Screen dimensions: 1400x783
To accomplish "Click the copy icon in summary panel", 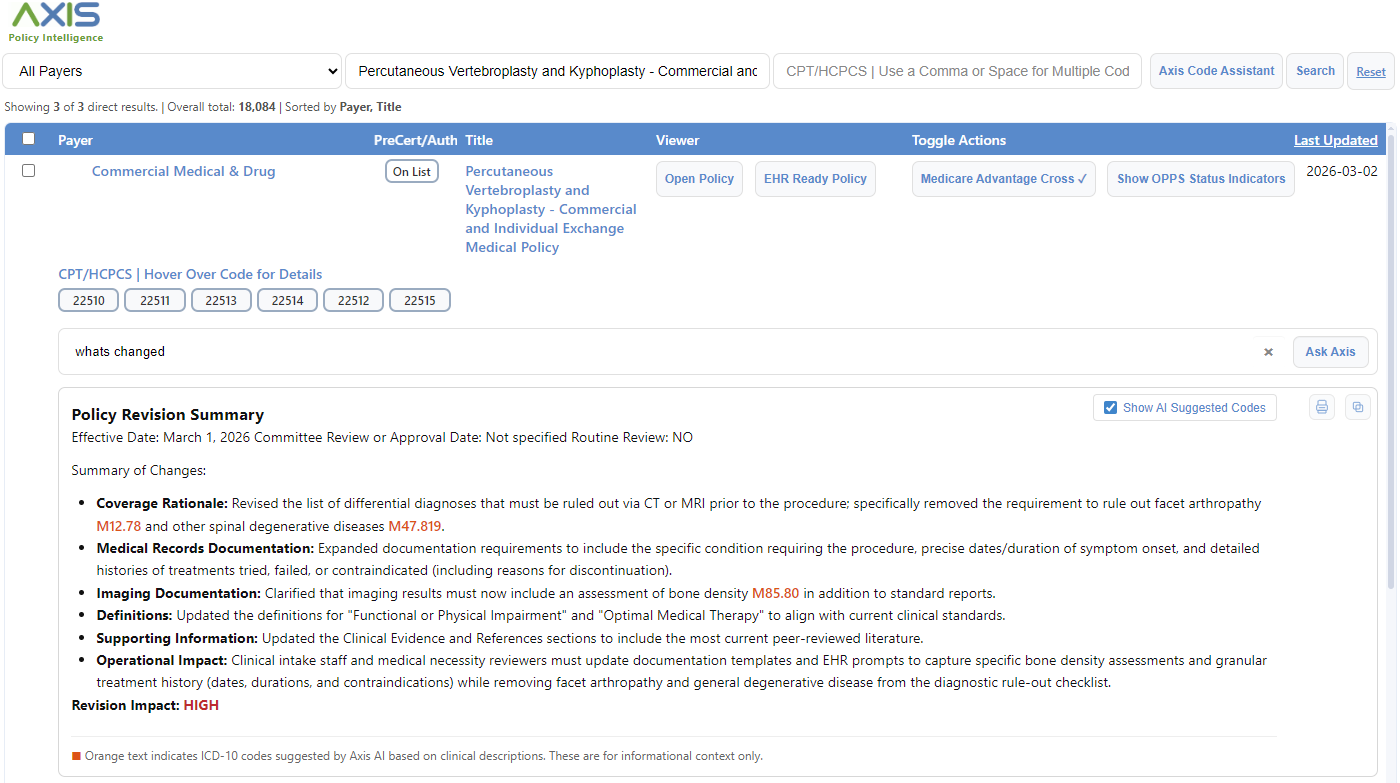I will (1357, 407).
